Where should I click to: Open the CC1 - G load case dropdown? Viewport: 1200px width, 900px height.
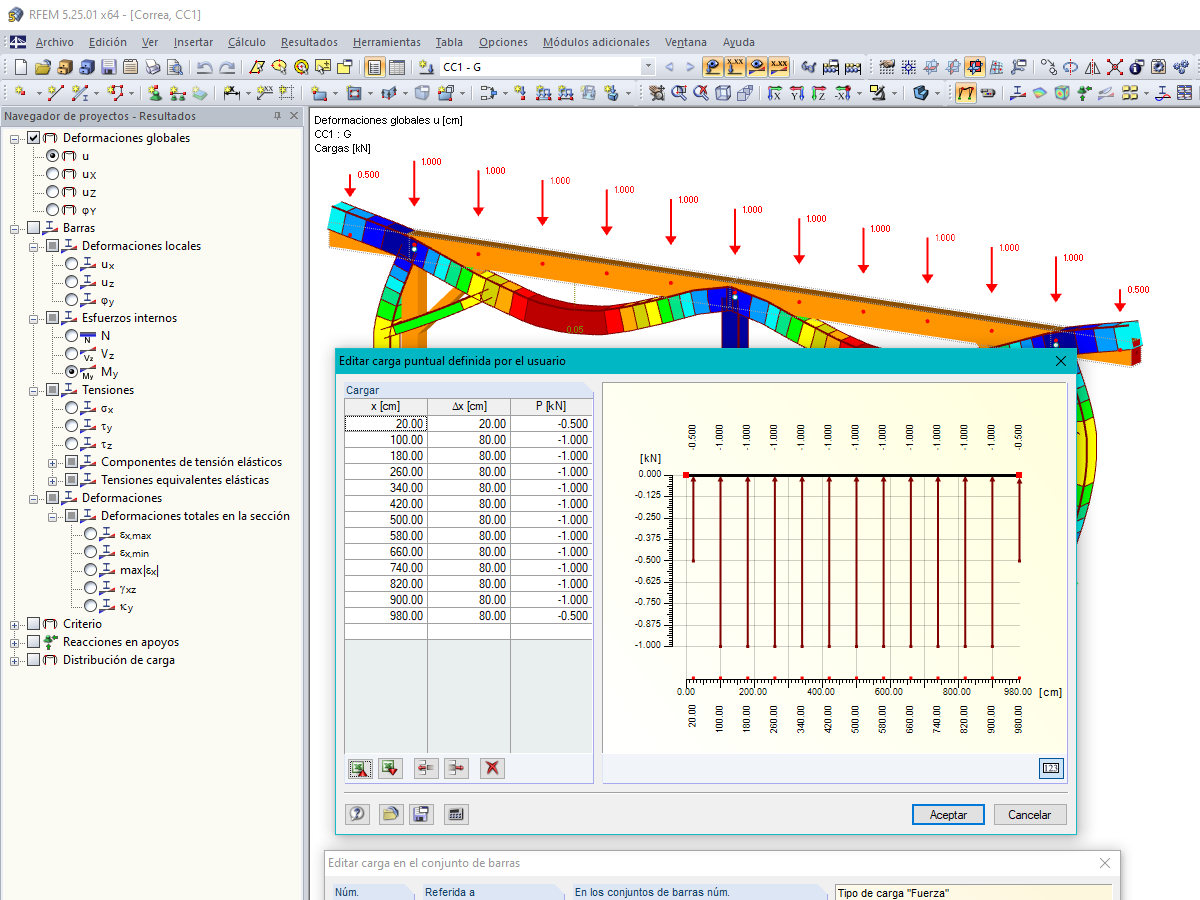pyautogui.click(x=648, y=67)
